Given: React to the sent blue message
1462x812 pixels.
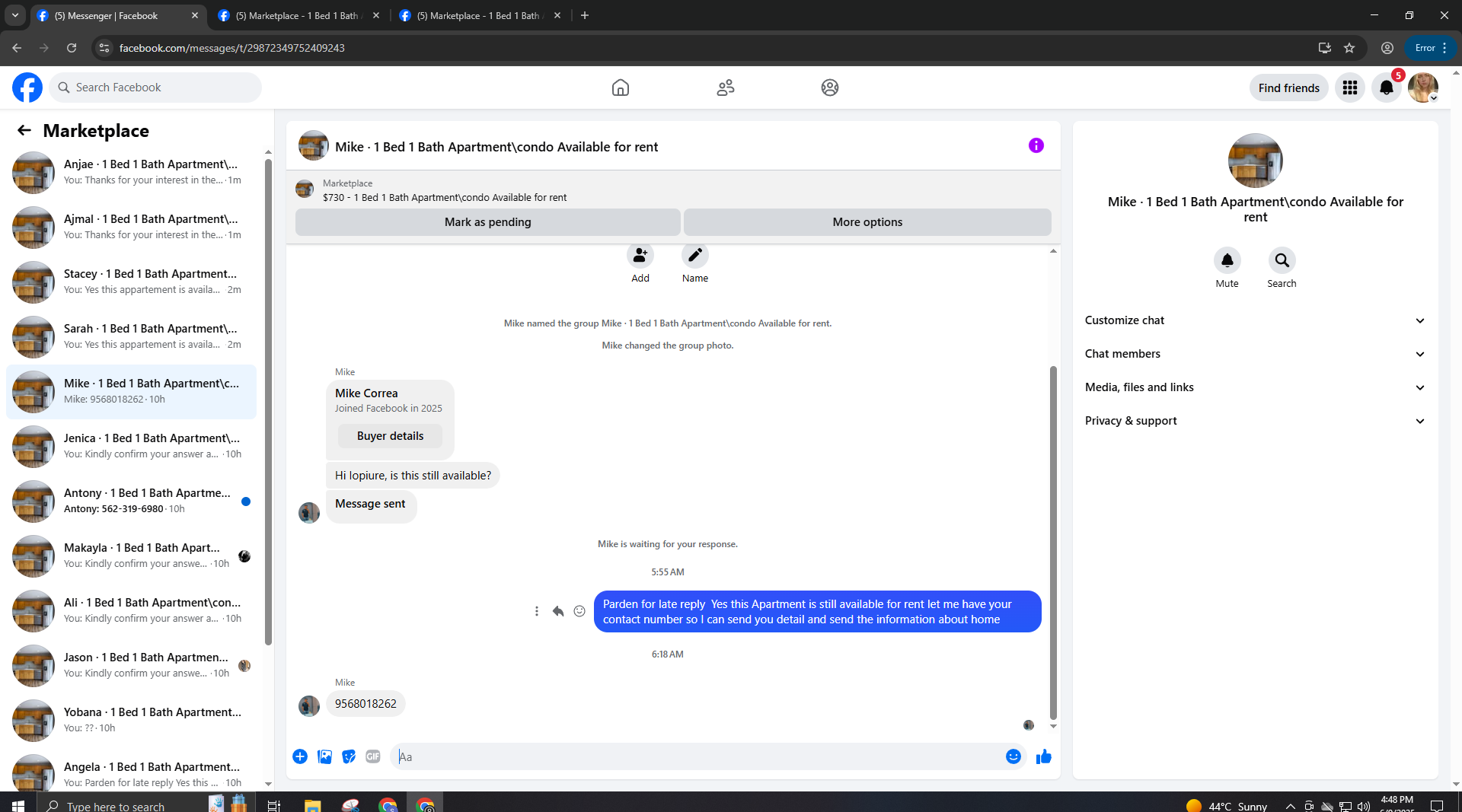Looking at the screenshot, I should pos(579,611).
